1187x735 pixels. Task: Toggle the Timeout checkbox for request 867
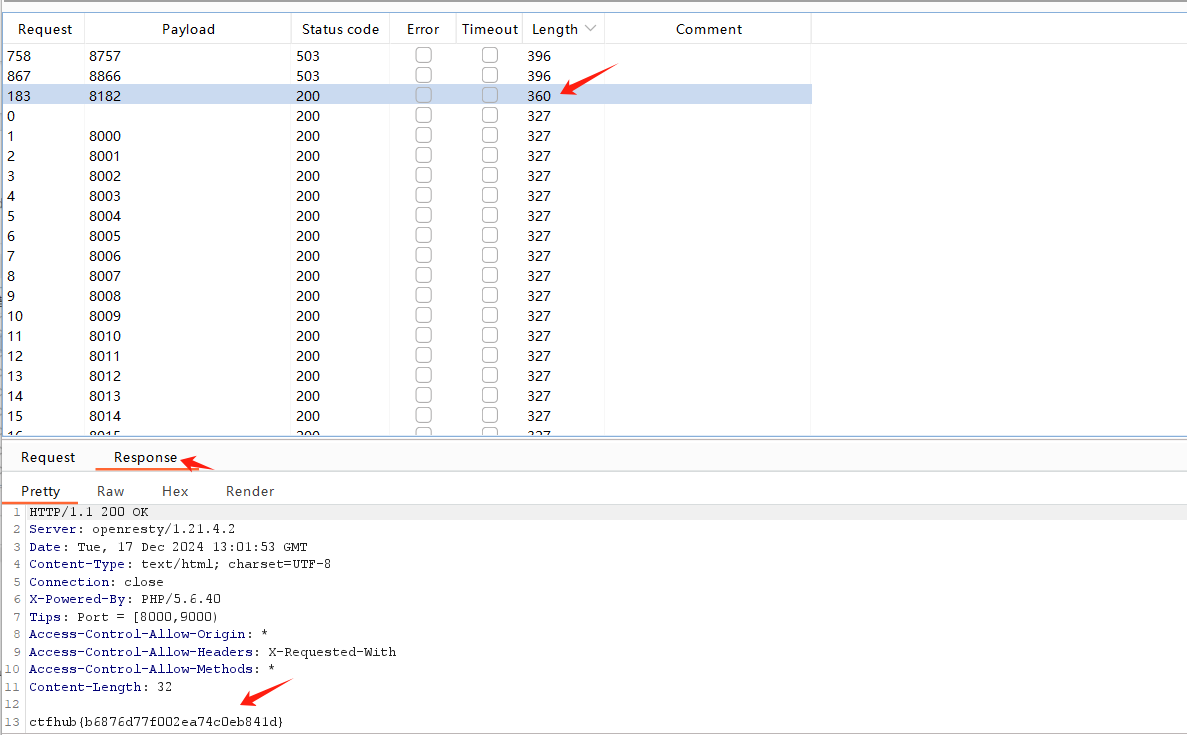489,75
